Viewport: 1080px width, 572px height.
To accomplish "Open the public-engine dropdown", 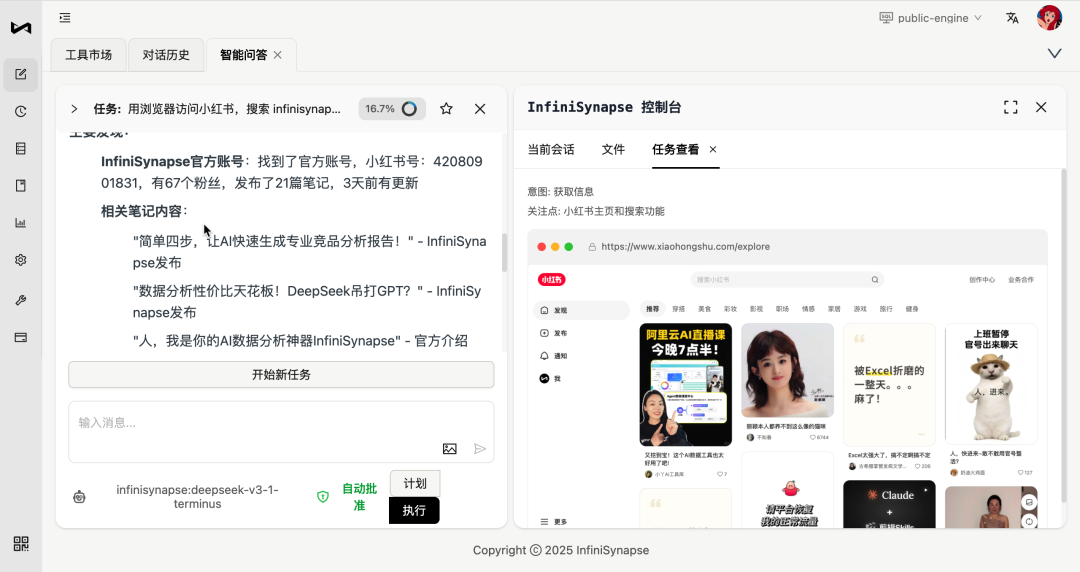I will pyautogui.click(x=931, y=18).
